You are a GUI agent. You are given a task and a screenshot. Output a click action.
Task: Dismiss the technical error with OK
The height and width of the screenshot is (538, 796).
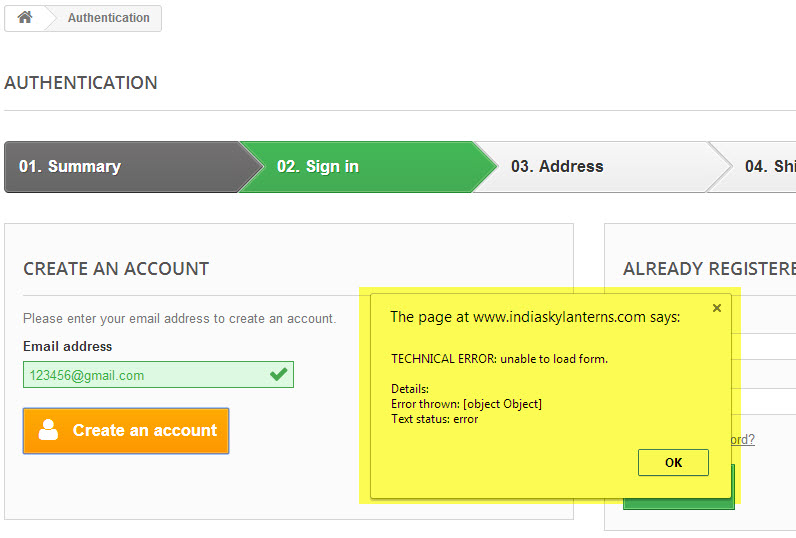pyautogui.click(x=673, y=462)
